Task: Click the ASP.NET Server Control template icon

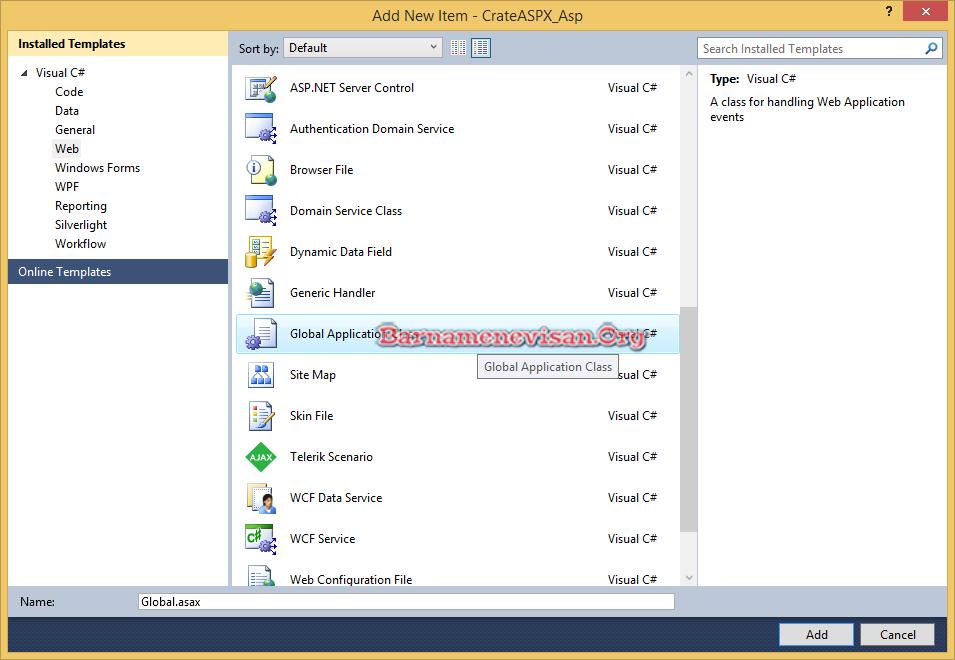Action: 260,88
